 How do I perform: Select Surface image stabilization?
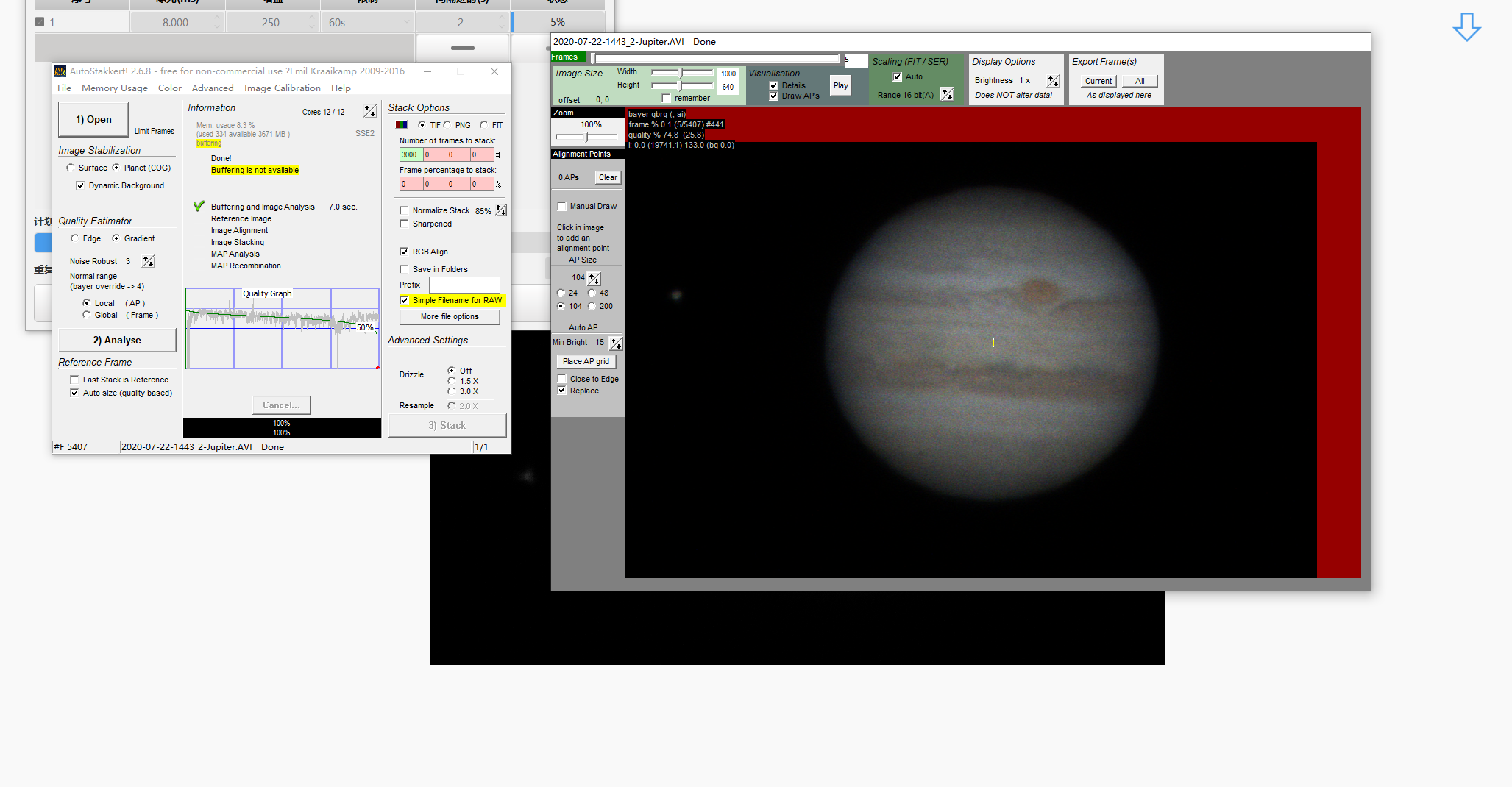71,168
